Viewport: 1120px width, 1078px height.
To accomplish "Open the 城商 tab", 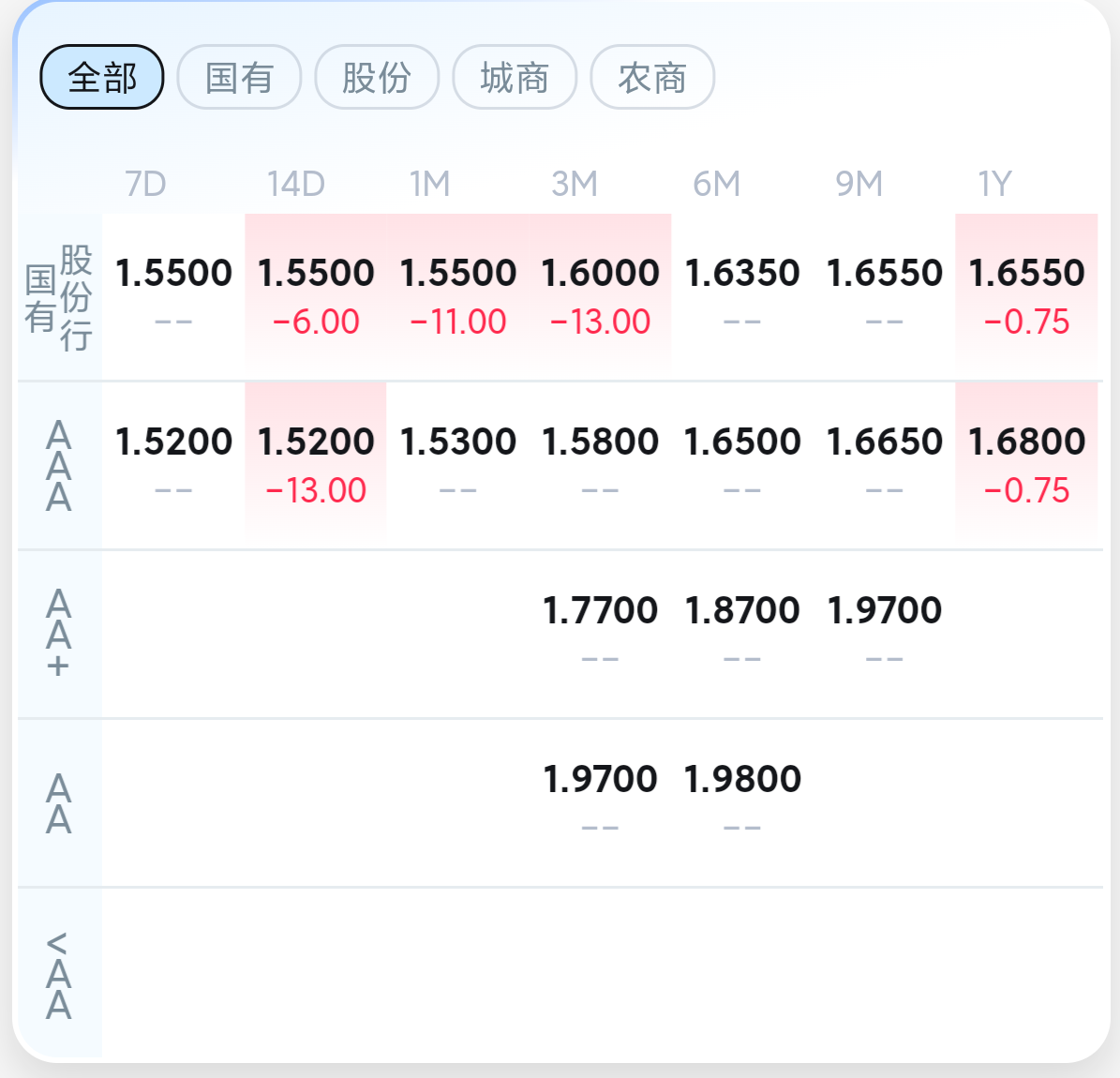I will pos(515,77).
